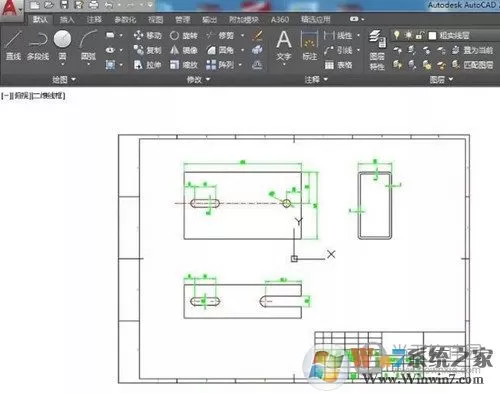The height and width of the screenshot is (393, 500).
Task: Expand the 注释 (Annotation) panel
Action: click(316, 79)
